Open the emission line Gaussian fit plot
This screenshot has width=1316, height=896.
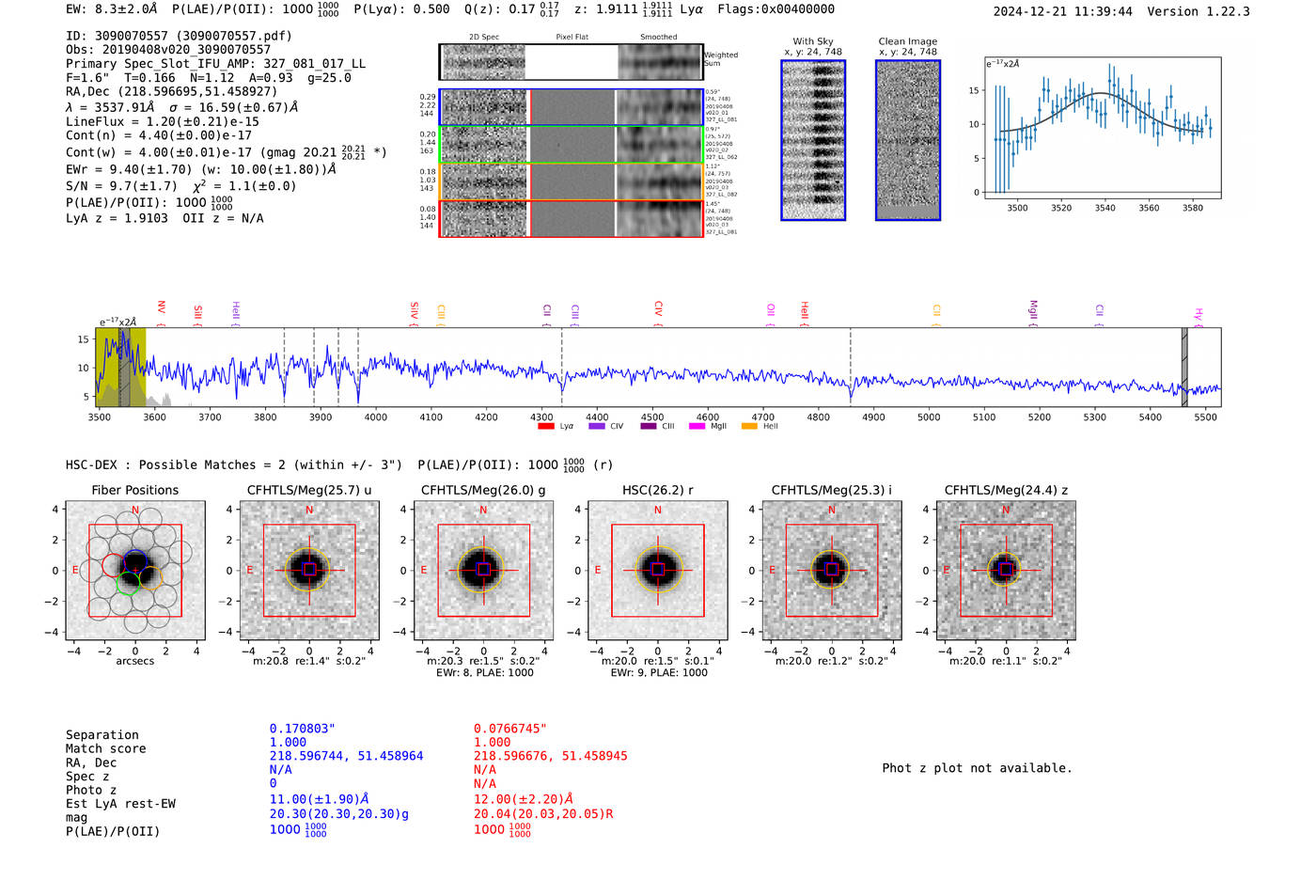[1103, 128]
